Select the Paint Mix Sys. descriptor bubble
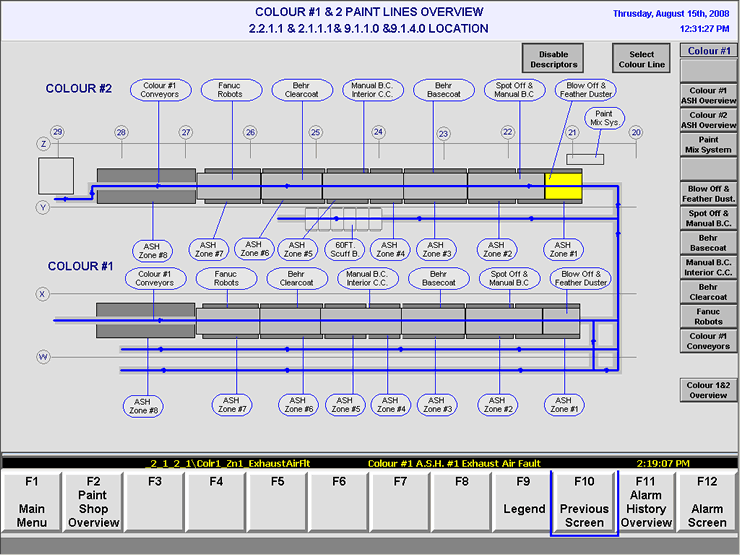This screenshot has height=555, width=740. pos(604,120)
